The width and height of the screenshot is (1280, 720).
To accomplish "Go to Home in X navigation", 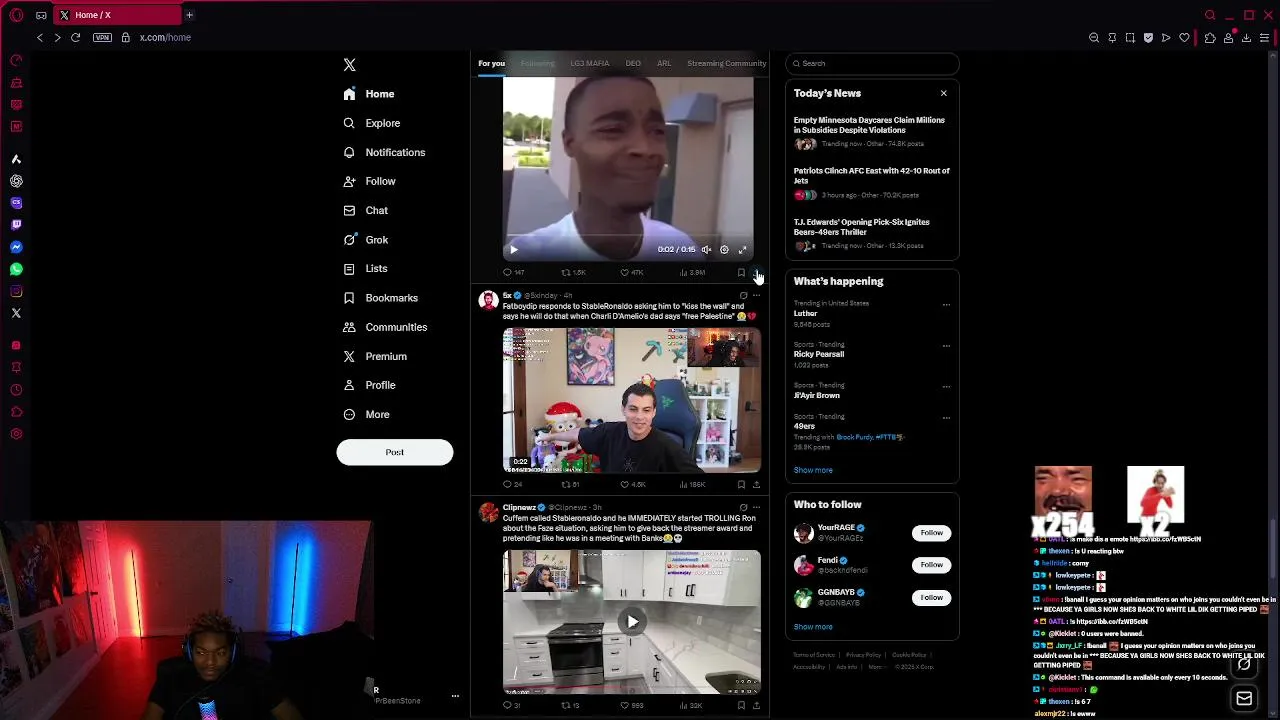I will click(x=369, y=94).
